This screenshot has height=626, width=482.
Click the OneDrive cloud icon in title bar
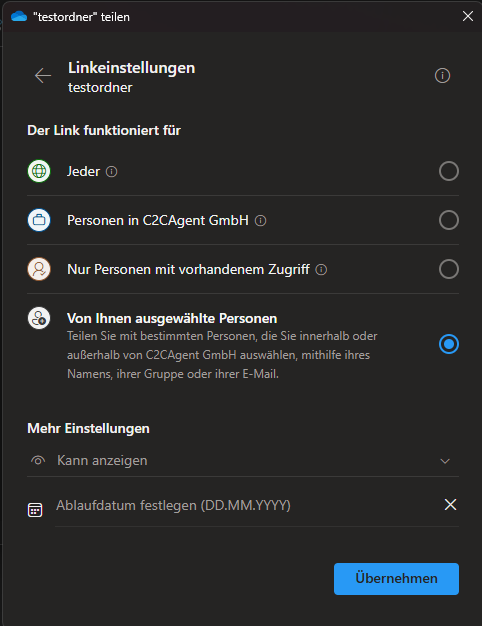(x=19, y=16)
